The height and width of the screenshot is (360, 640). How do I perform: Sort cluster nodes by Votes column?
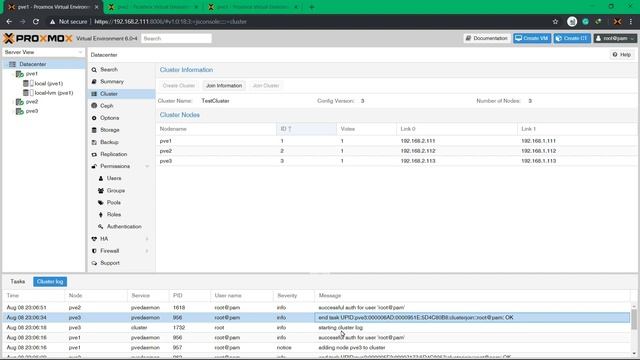pos(367,129)
